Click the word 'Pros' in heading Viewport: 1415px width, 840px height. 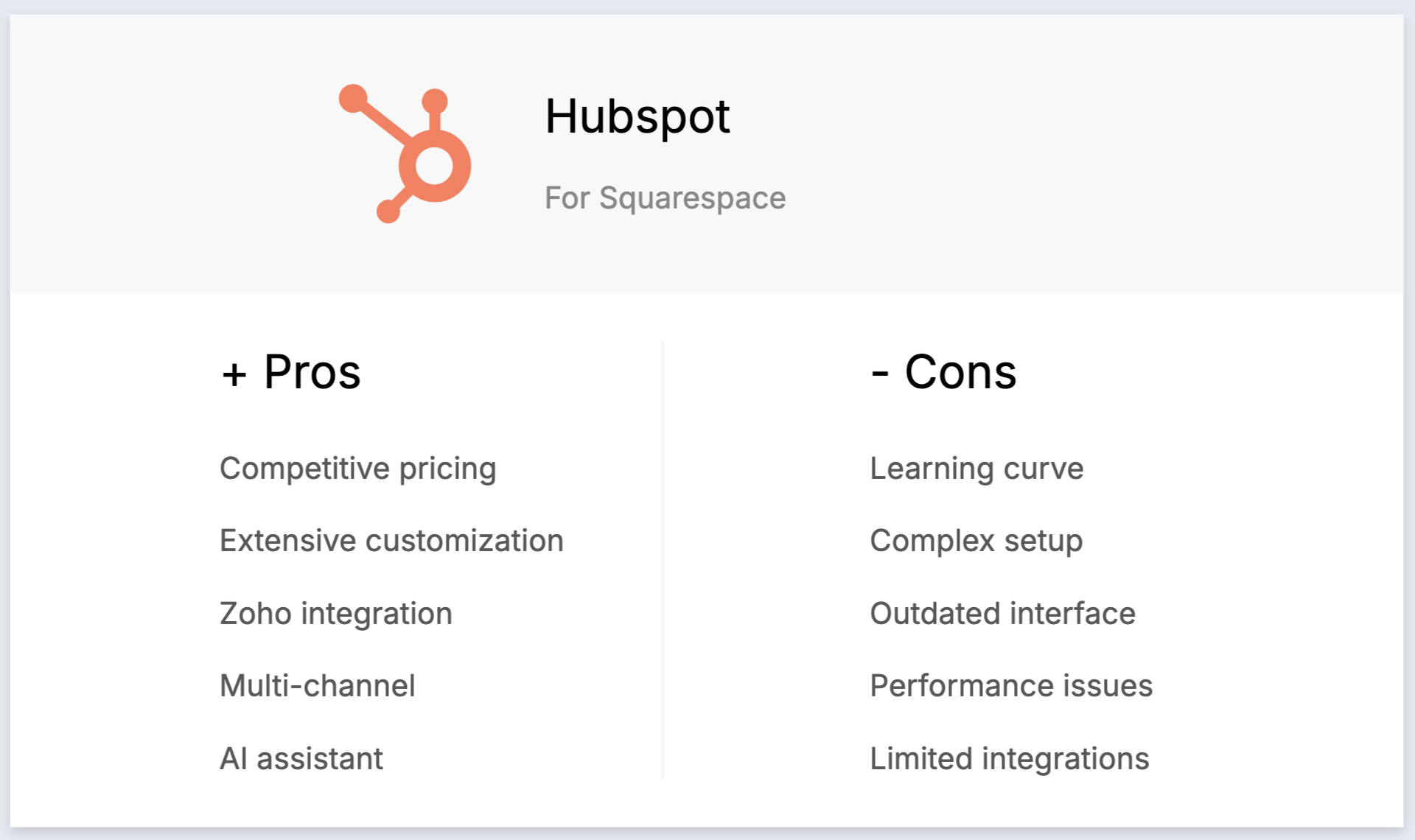click(x=312, y=372)
